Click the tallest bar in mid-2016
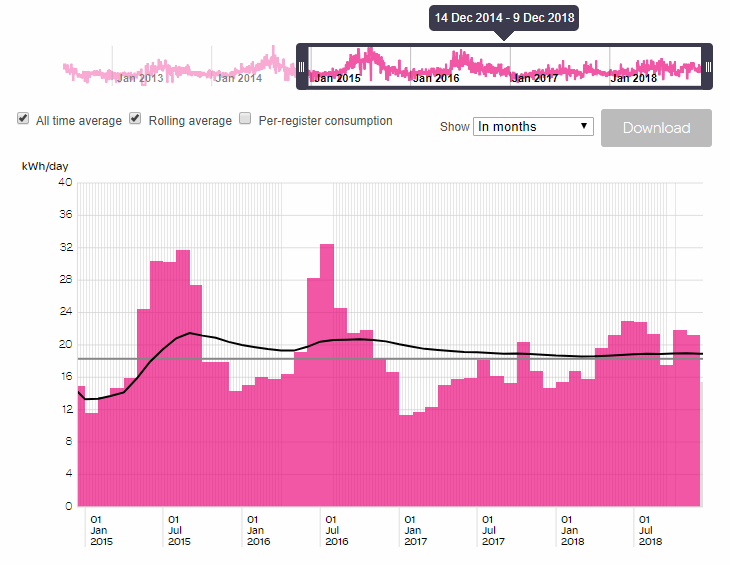 click(326, 375)
